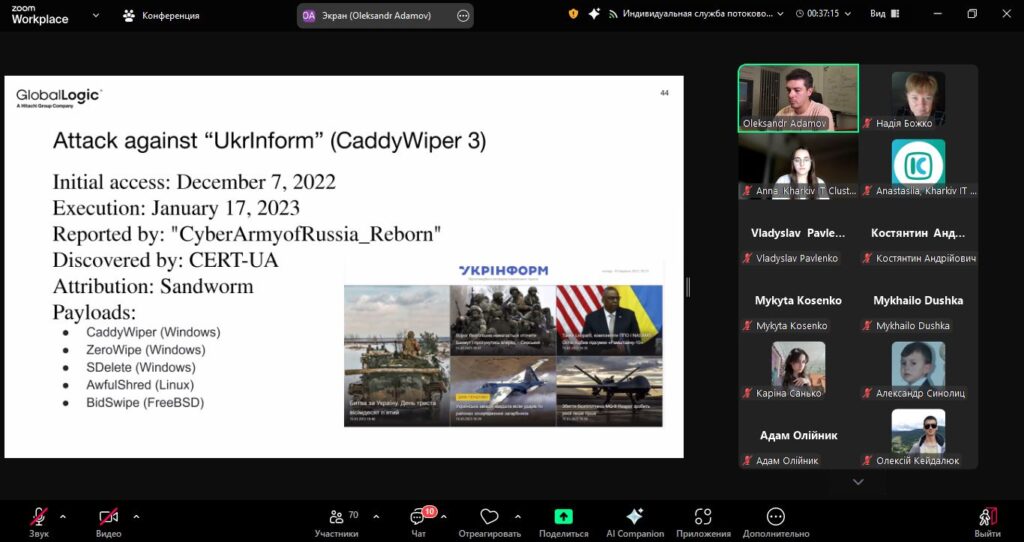Expand chat options arrow beside Чат
1024x542 pixels.
pos(443,517)
